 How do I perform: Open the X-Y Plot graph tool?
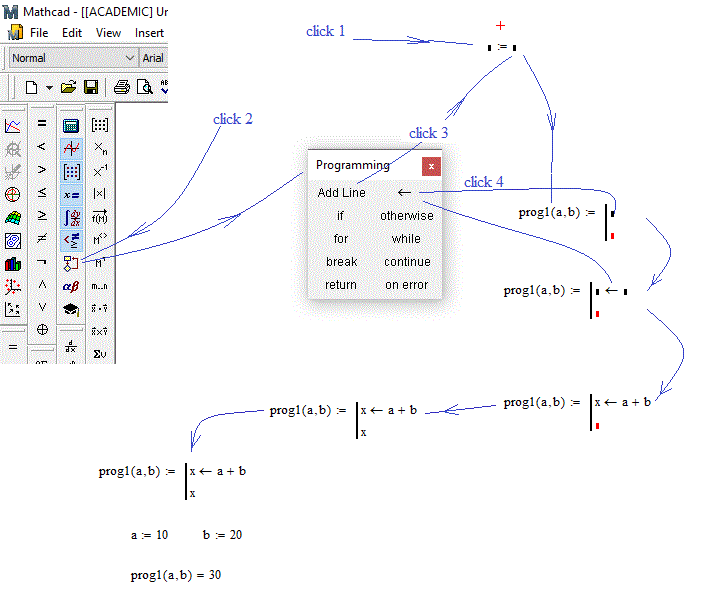click(13, 126)
